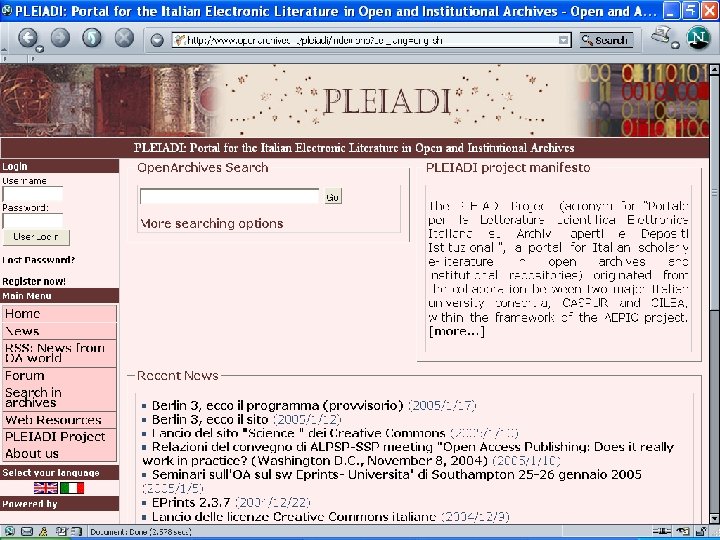
Task: Click the Go button beside the search box
Action: click(332, 197)
